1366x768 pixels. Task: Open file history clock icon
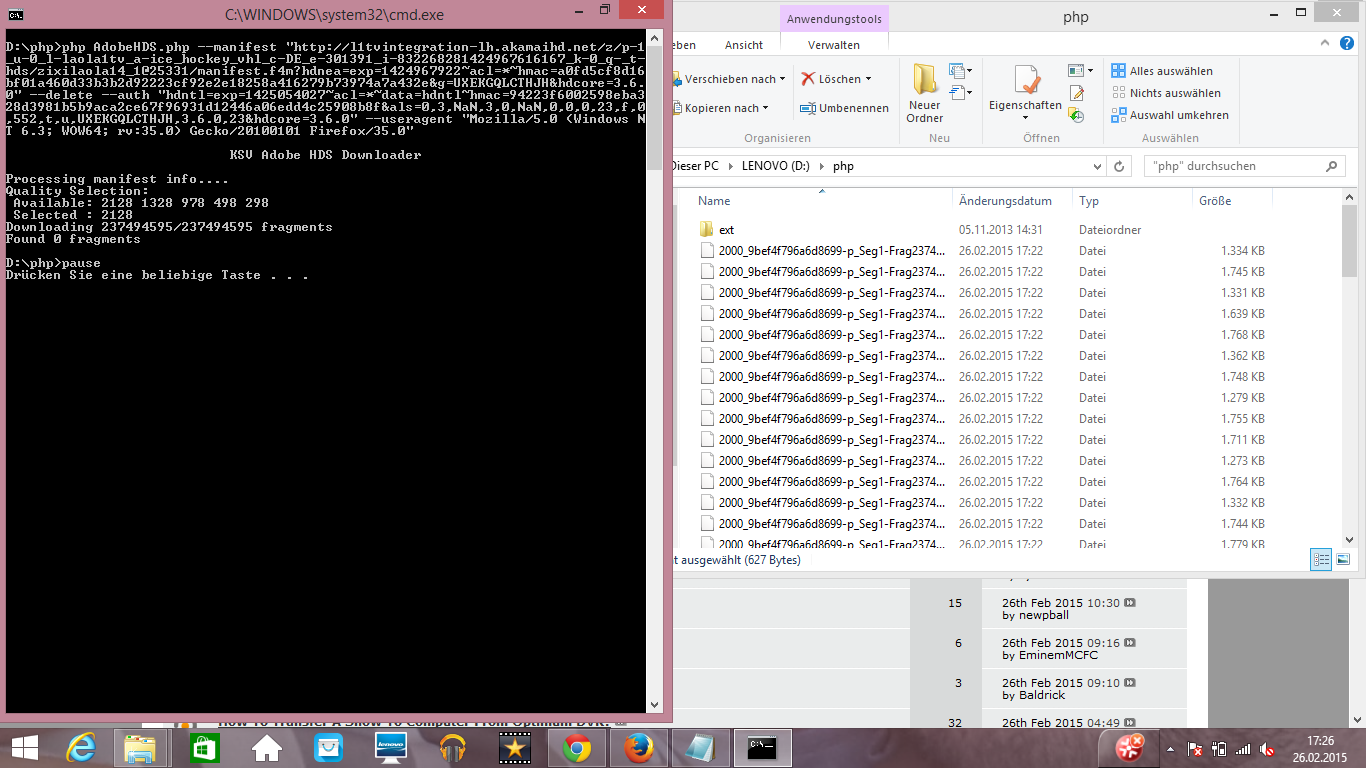[1076, 115]
